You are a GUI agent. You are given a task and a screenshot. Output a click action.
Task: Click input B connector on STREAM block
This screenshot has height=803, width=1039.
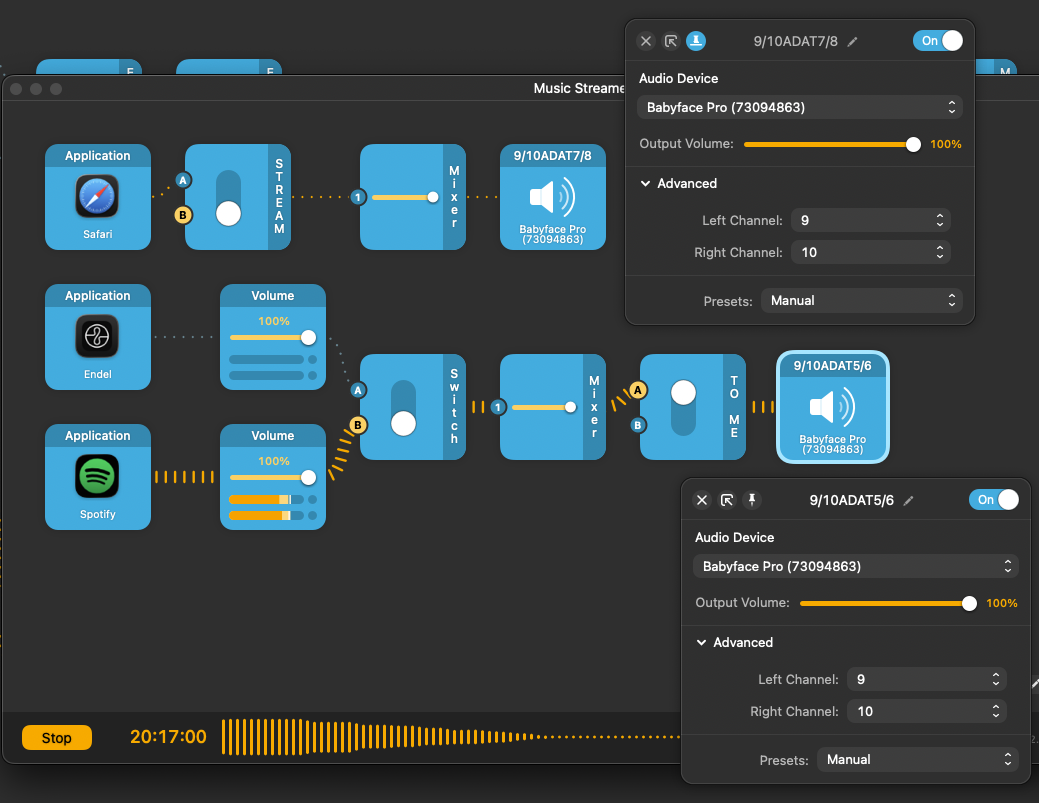(x=183, y=215)
